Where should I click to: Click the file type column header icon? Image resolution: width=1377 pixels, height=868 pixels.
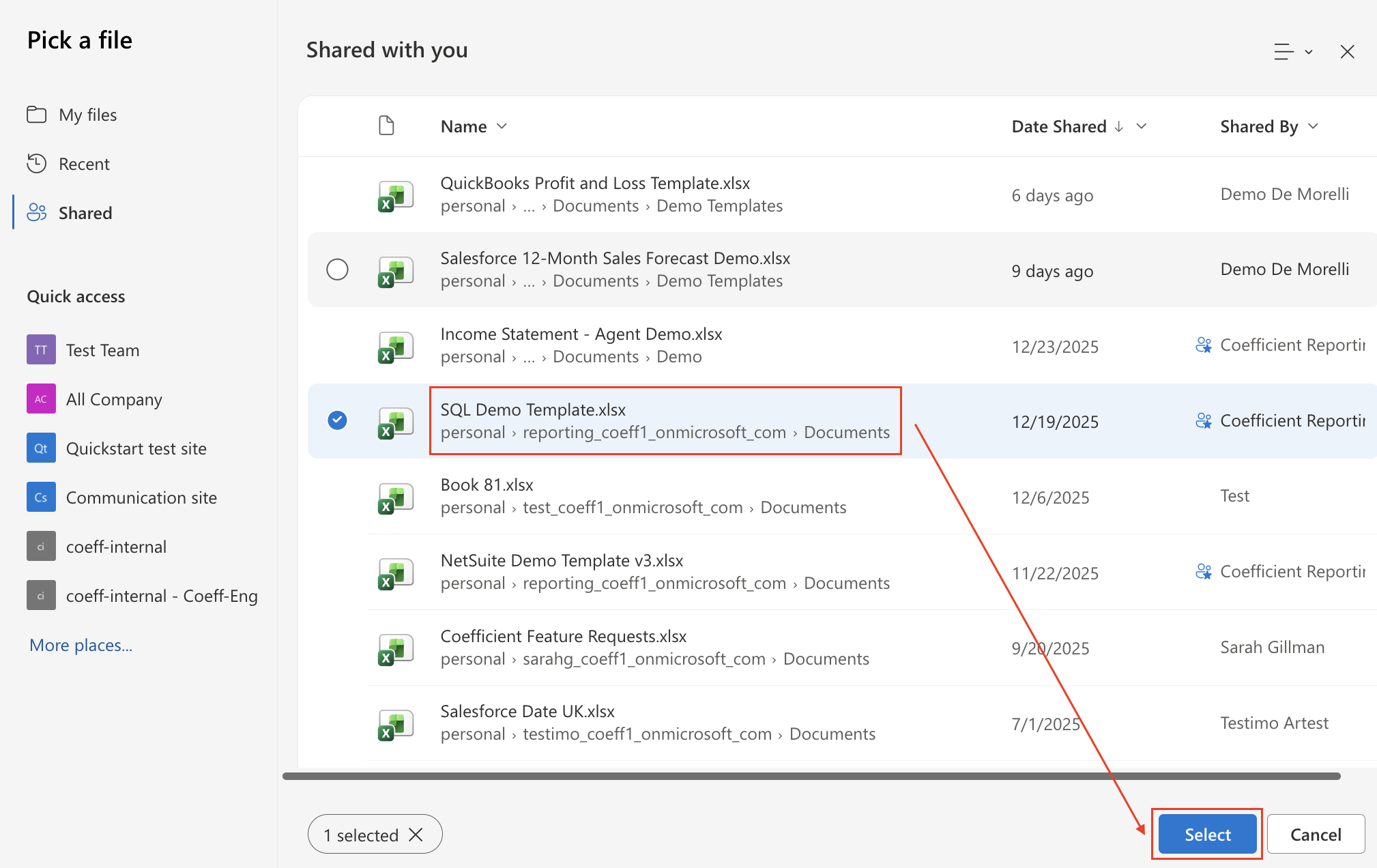tap(386, 126)
